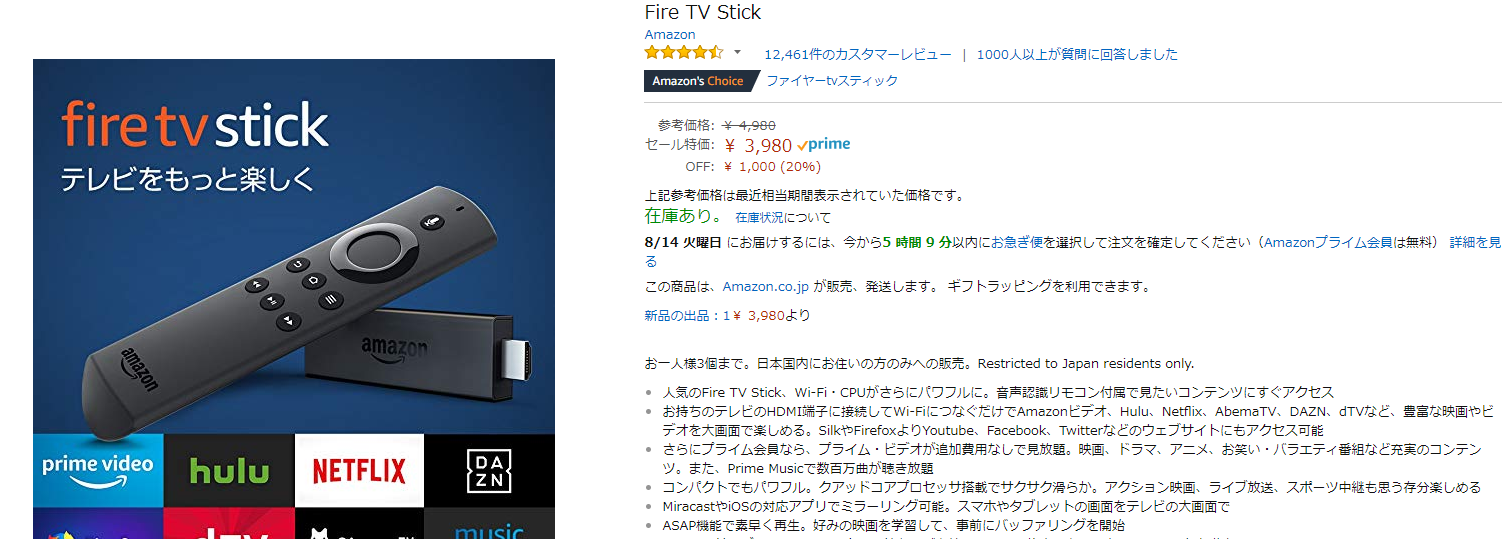Open the 1000+ answered questions link
The image size is (1509, 539).
(x=1077, y=54)
